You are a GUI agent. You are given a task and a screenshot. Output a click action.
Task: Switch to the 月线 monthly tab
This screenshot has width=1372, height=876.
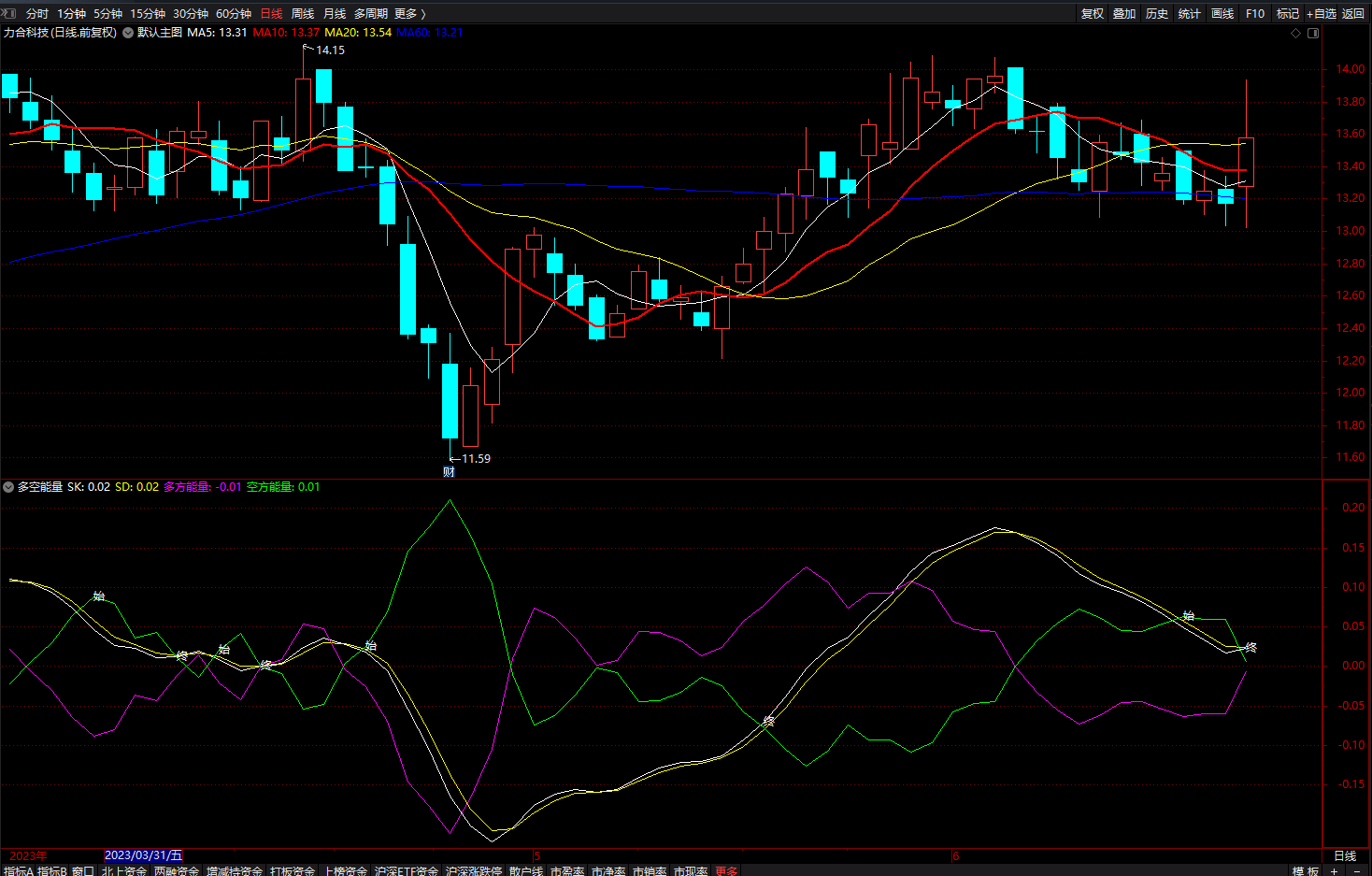(335, 13)
